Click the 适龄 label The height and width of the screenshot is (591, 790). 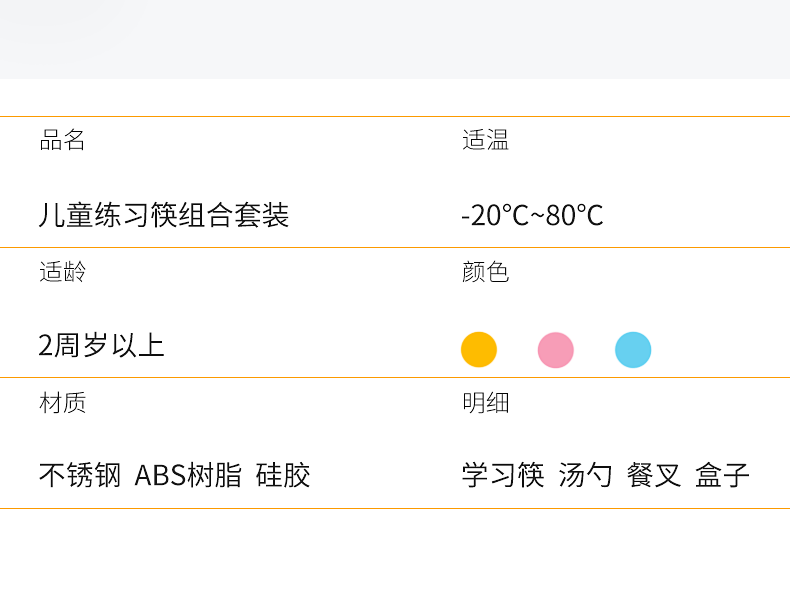point(62,272)
